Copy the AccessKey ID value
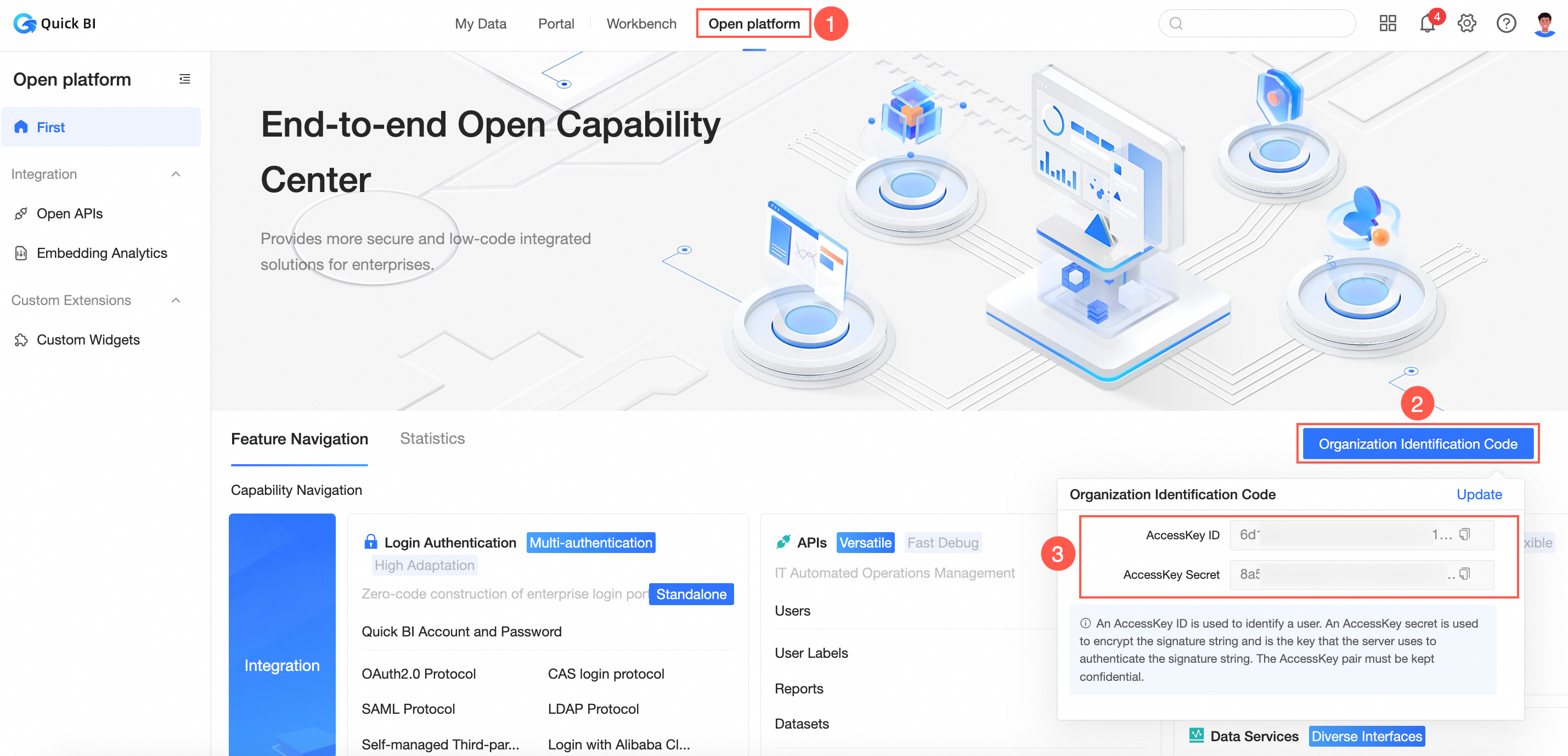The height and width of the screenshot is (756, 1568). point(1464,534)
